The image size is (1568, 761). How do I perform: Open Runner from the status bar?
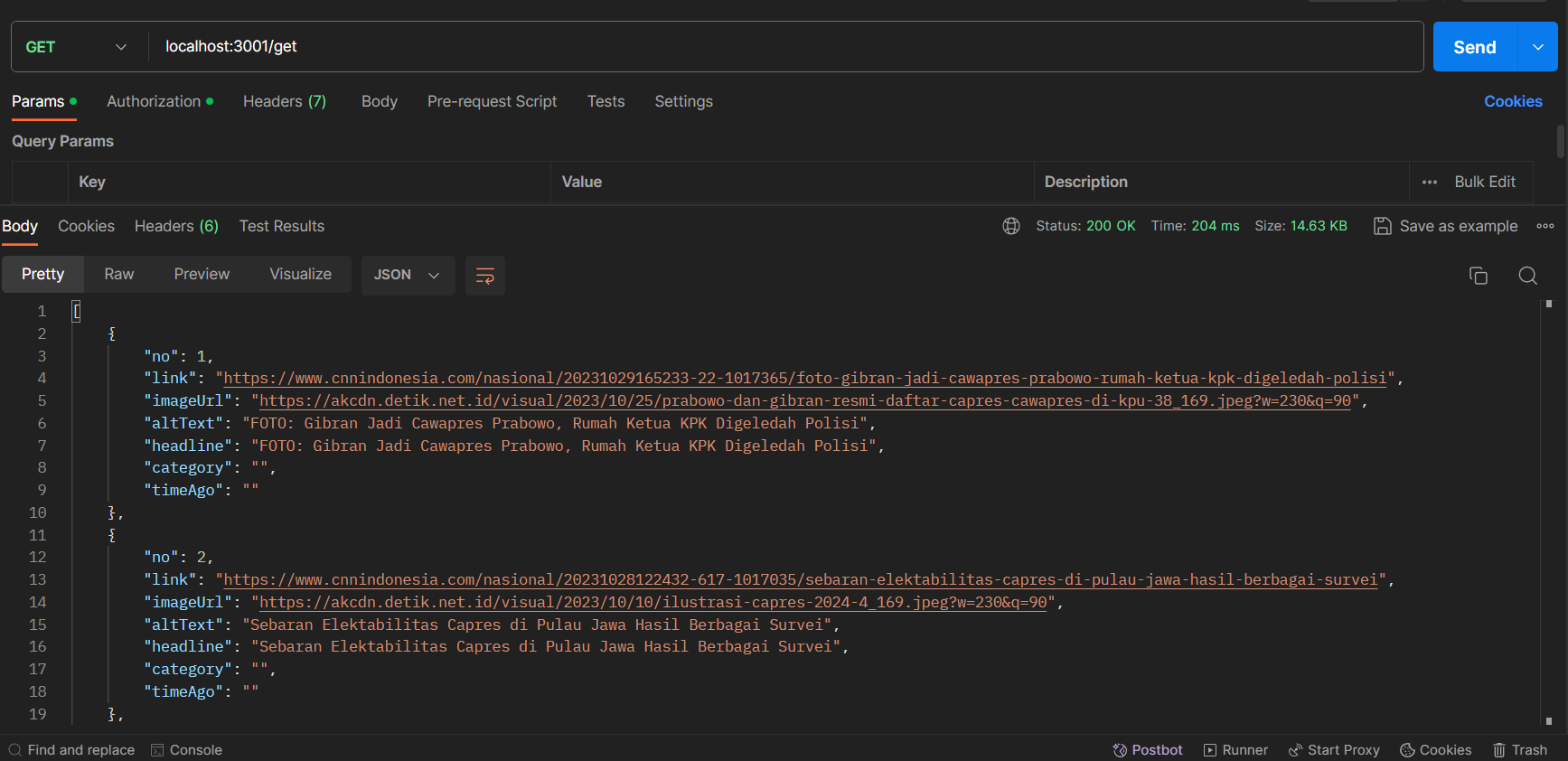pos(1235,750)
